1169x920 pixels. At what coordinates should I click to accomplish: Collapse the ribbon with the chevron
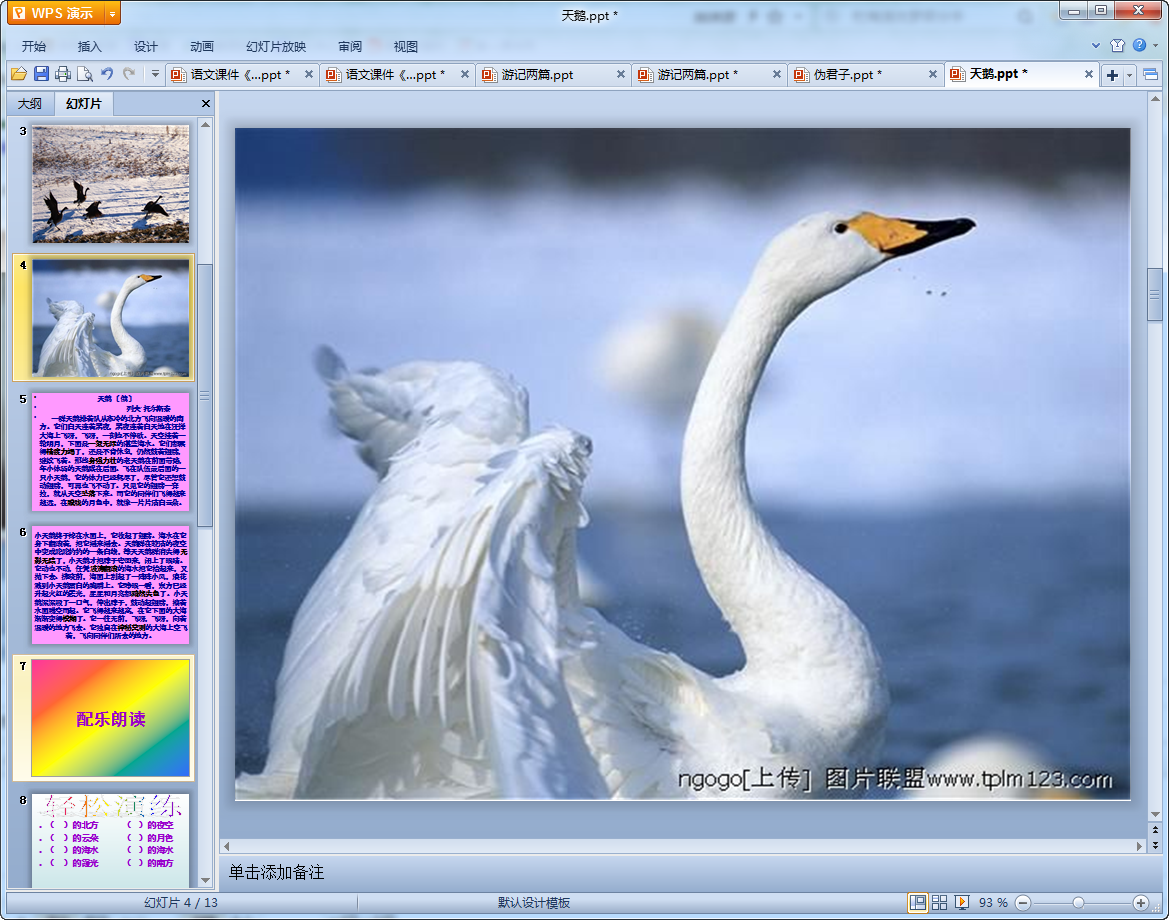pos(1098,46)
